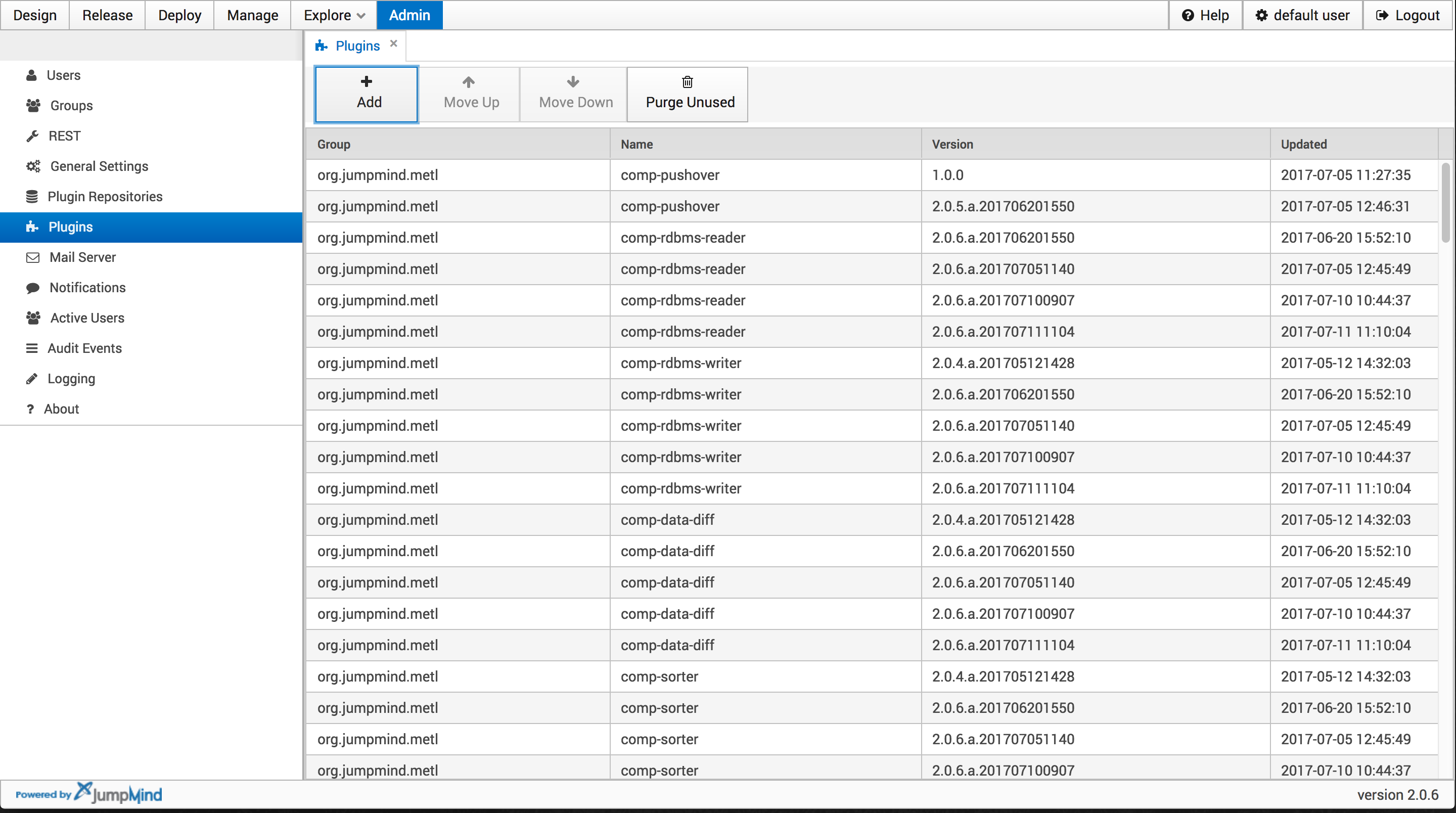The width and height of the screenshot is (1456, 813).
Task: Click the Users person icon in sidebar
Action: pos(32,75)
